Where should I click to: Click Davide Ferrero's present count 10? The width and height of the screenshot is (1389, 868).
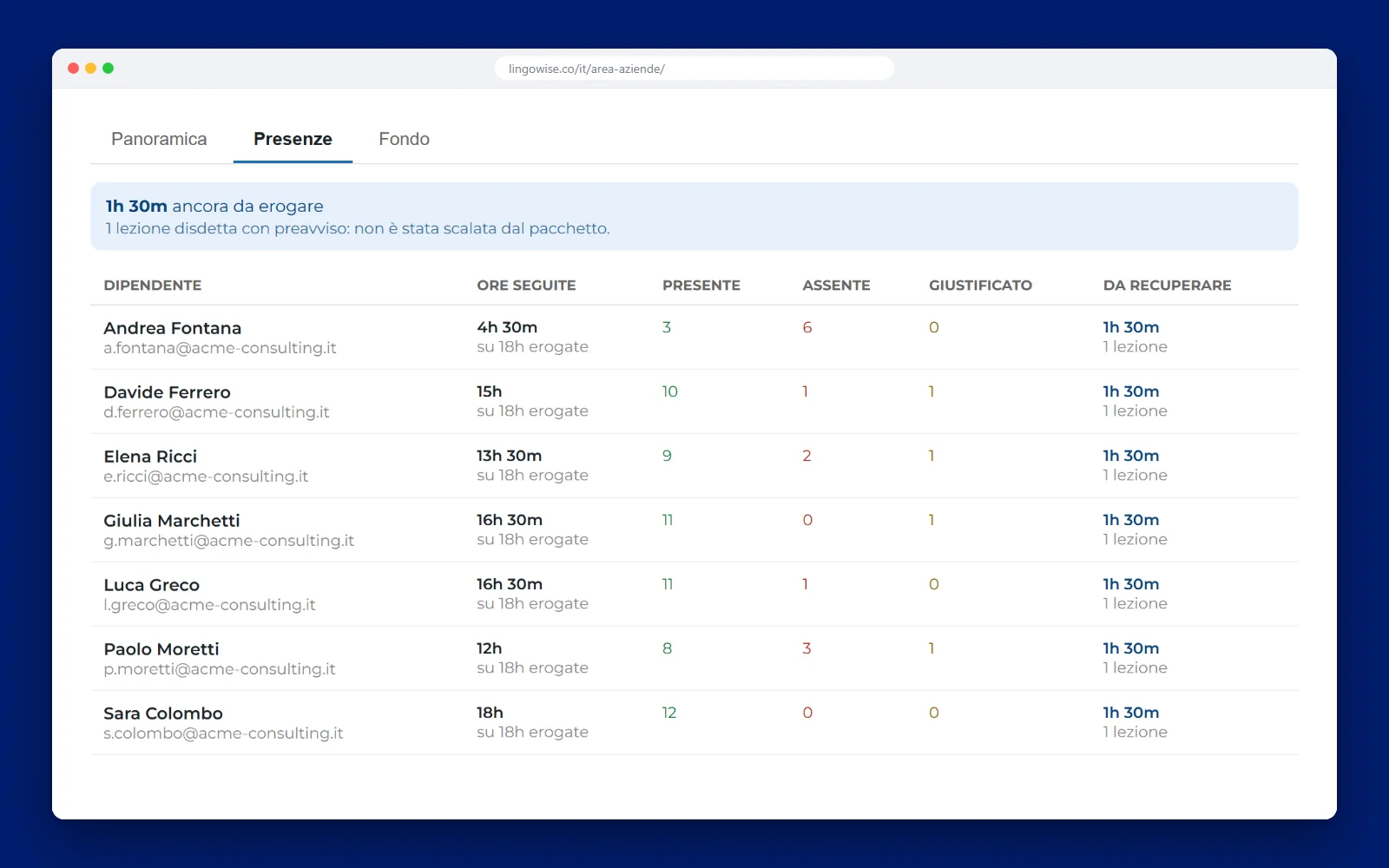[670, 391]
